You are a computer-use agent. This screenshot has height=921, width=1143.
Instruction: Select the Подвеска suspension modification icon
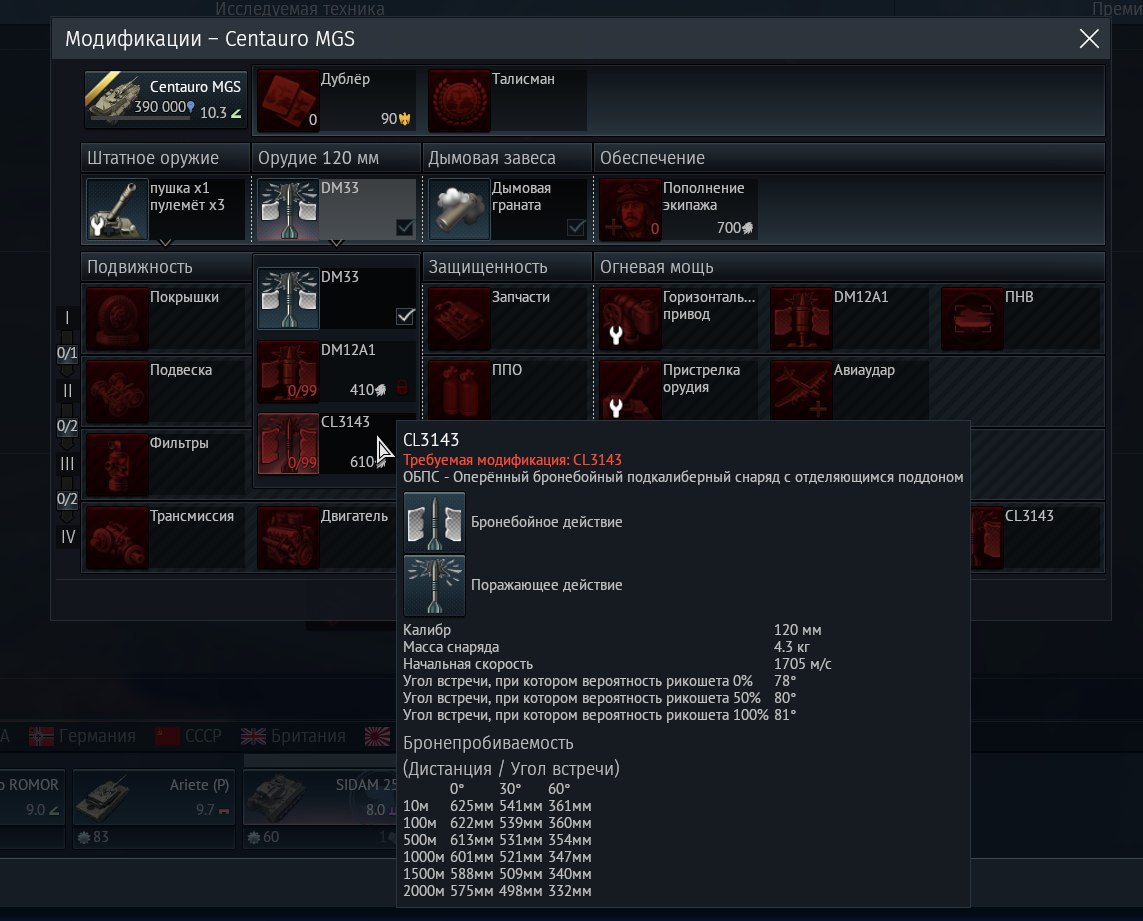point(117,392)
